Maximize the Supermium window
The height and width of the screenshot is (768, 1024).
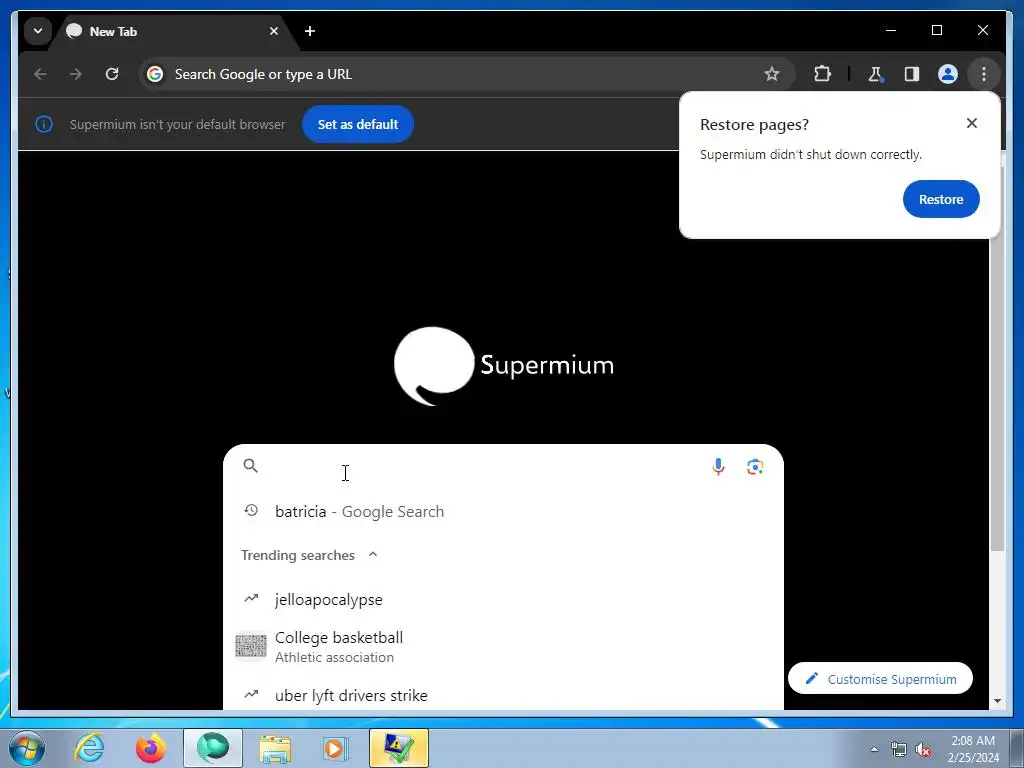coord(936,31)
